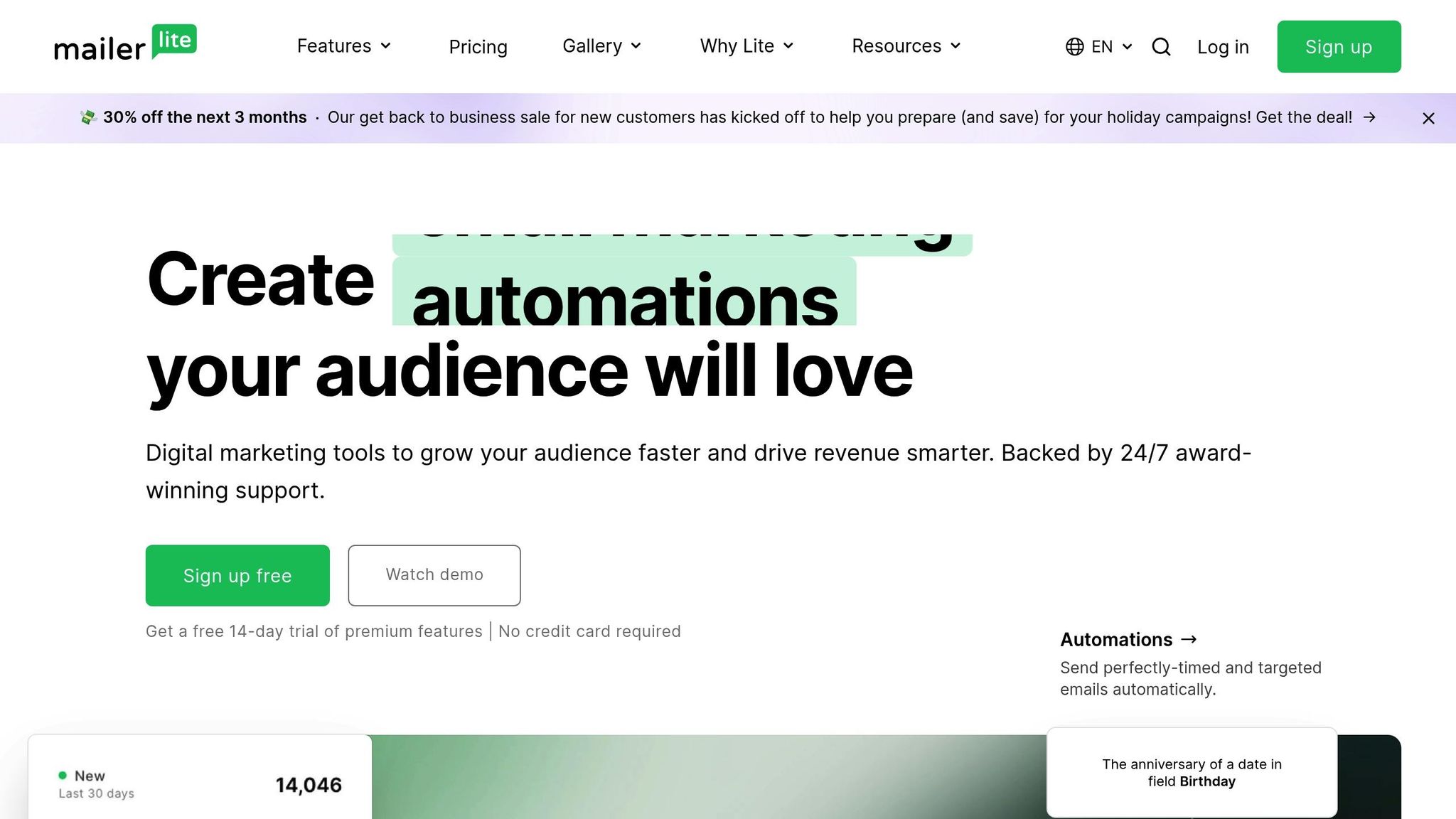Expand the Features dropdown menu
The image size is (1456, 819).
344,46
